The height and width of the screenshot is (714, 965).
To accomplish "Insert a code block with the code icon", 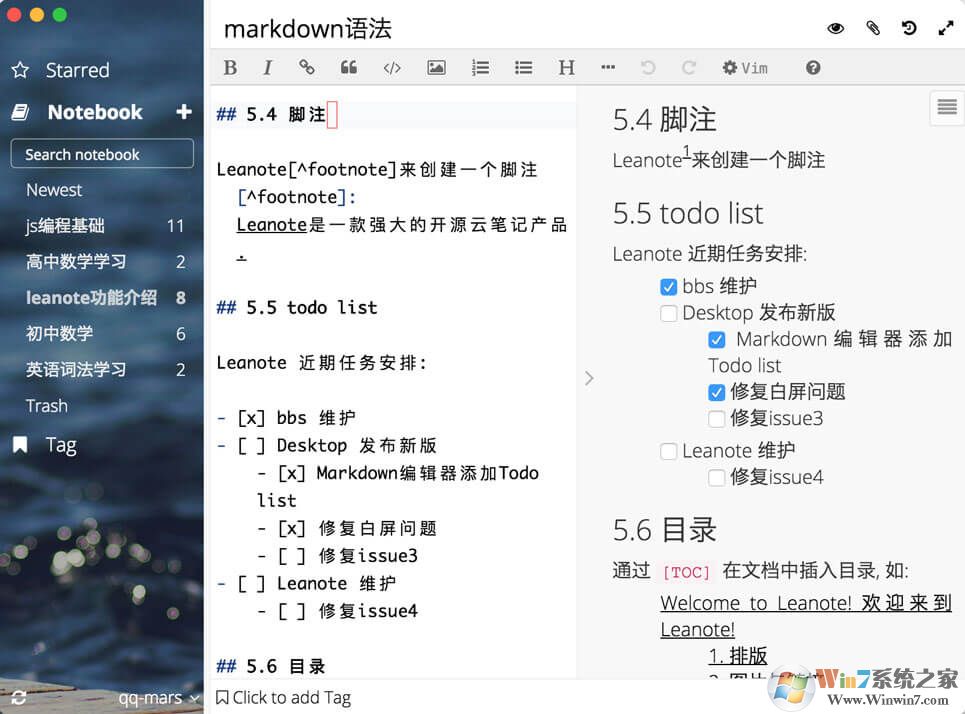I will [x=392, y=68].
